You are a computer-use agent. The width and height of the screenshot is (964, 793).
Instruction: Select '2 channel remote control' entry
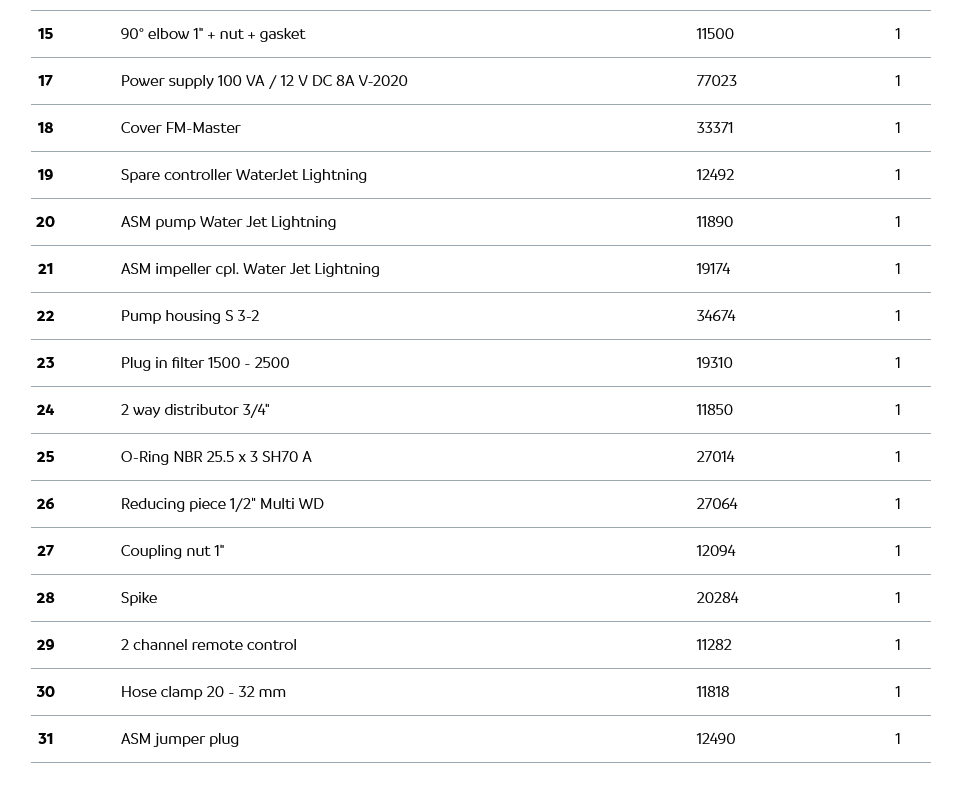(x=208, y=645)
